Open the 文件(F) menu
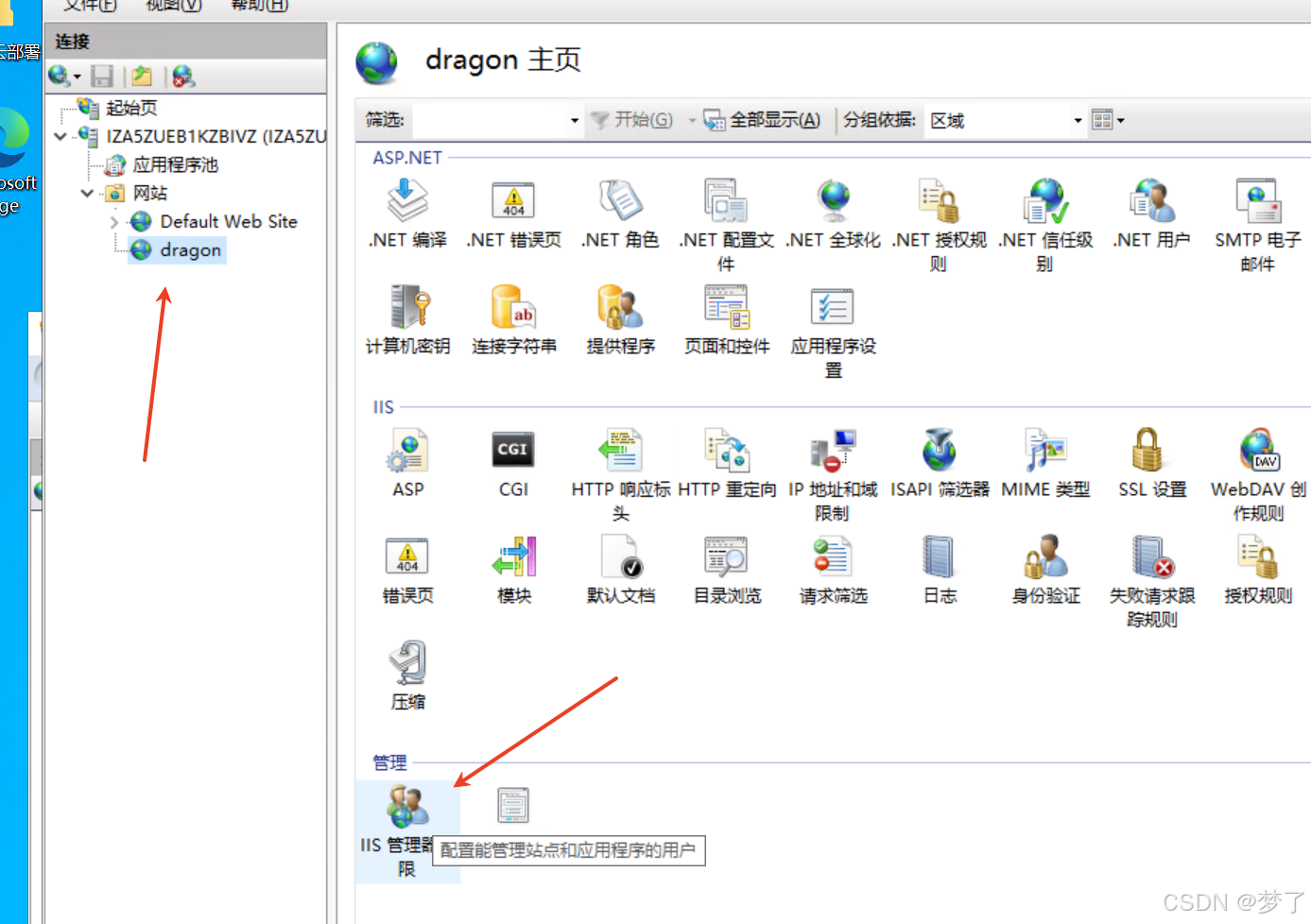Viewport: 1311px width, 924px height. pyautogui.click(x=90, y=6)
